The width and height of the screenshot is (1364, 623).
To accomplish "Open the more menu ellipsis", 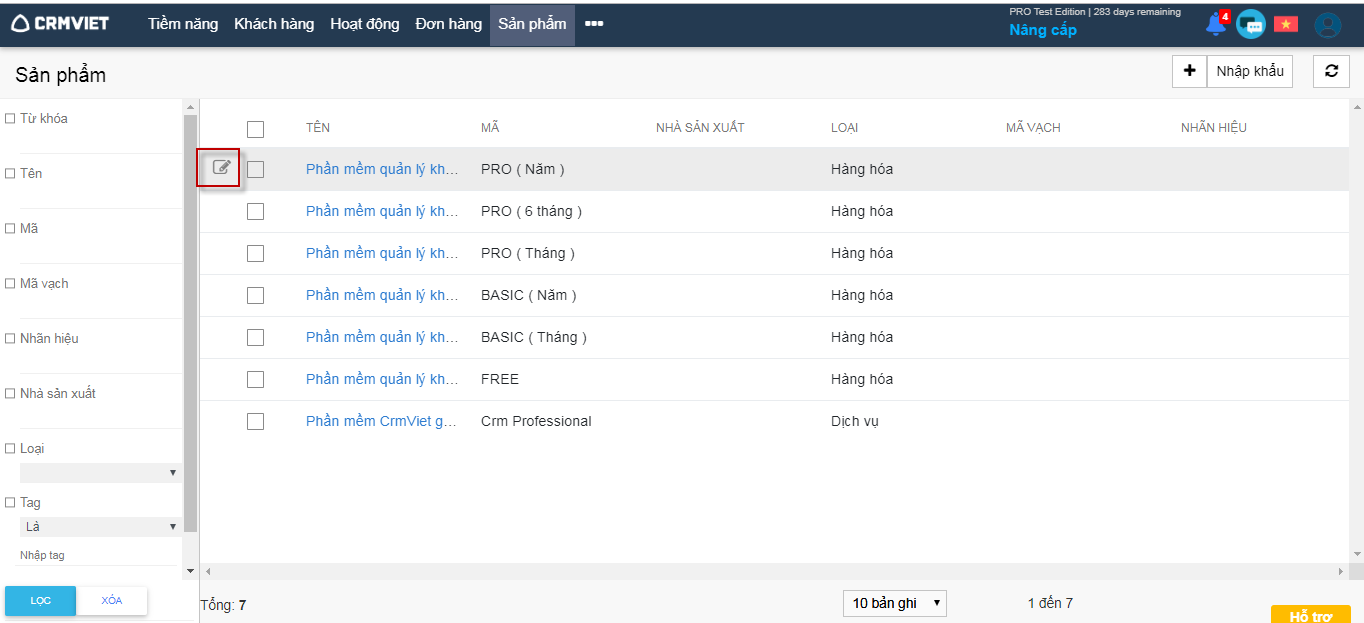I will click(594, 24).
